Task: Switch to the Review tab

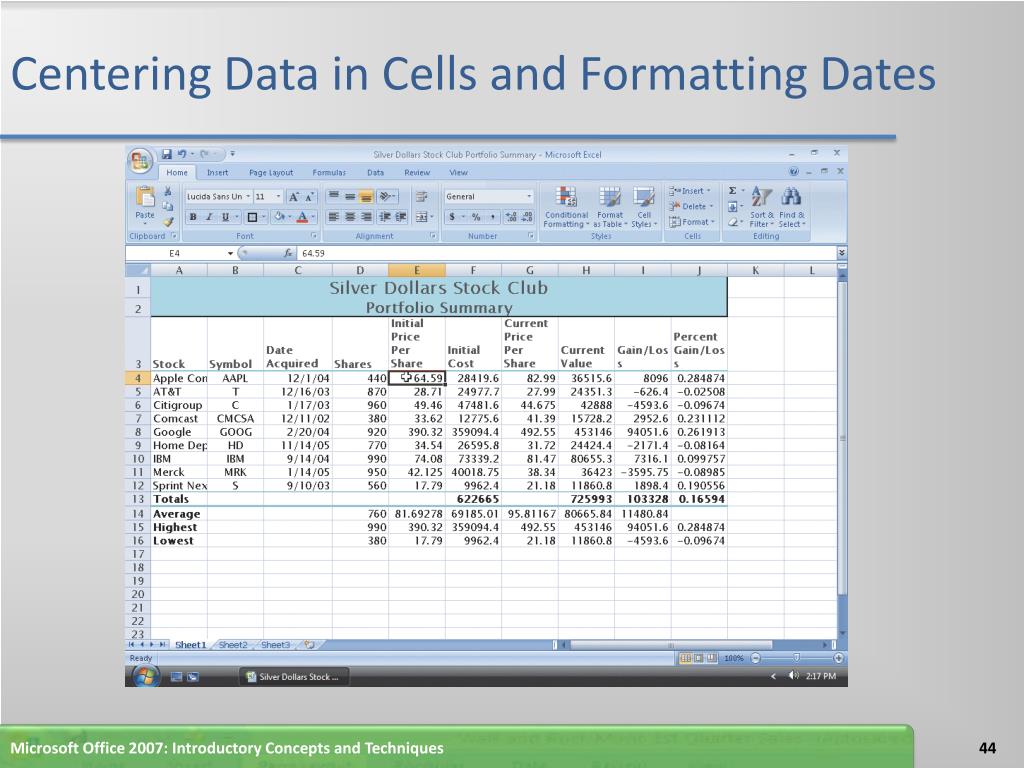Action: [x=417, y=172]
